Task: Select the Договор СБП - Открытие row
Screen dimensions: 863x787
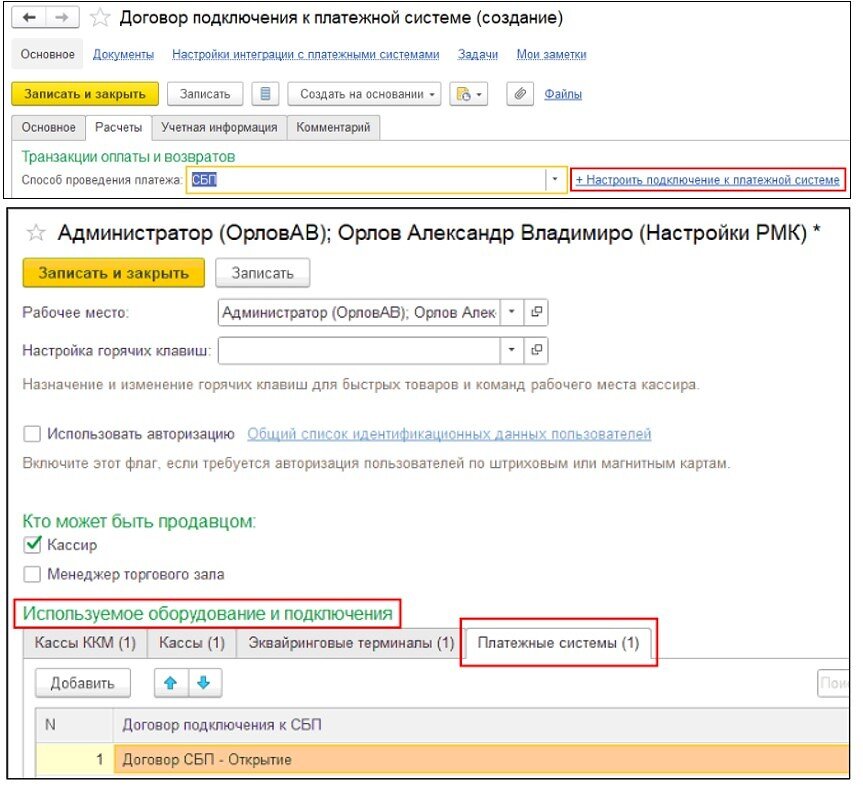Action: (x=481, y=759)
